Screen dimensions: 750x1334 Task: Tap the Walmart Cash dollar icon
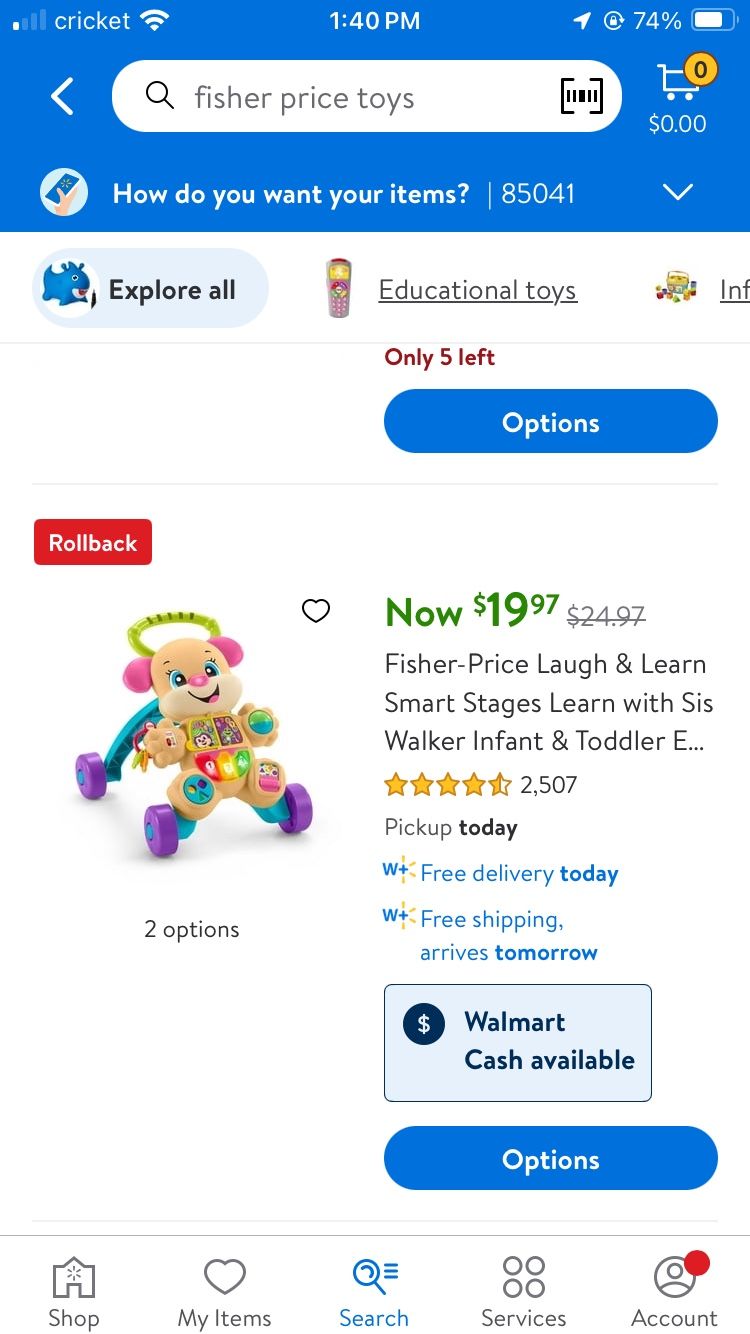[424, 1023]
